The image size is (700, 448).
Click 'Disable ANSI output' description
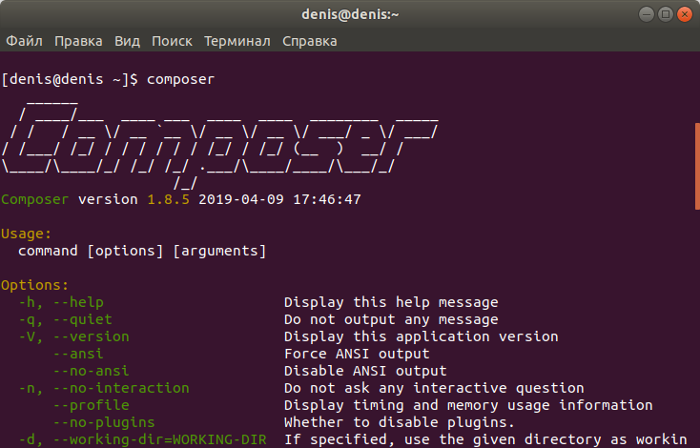click(x=365, y=371)
